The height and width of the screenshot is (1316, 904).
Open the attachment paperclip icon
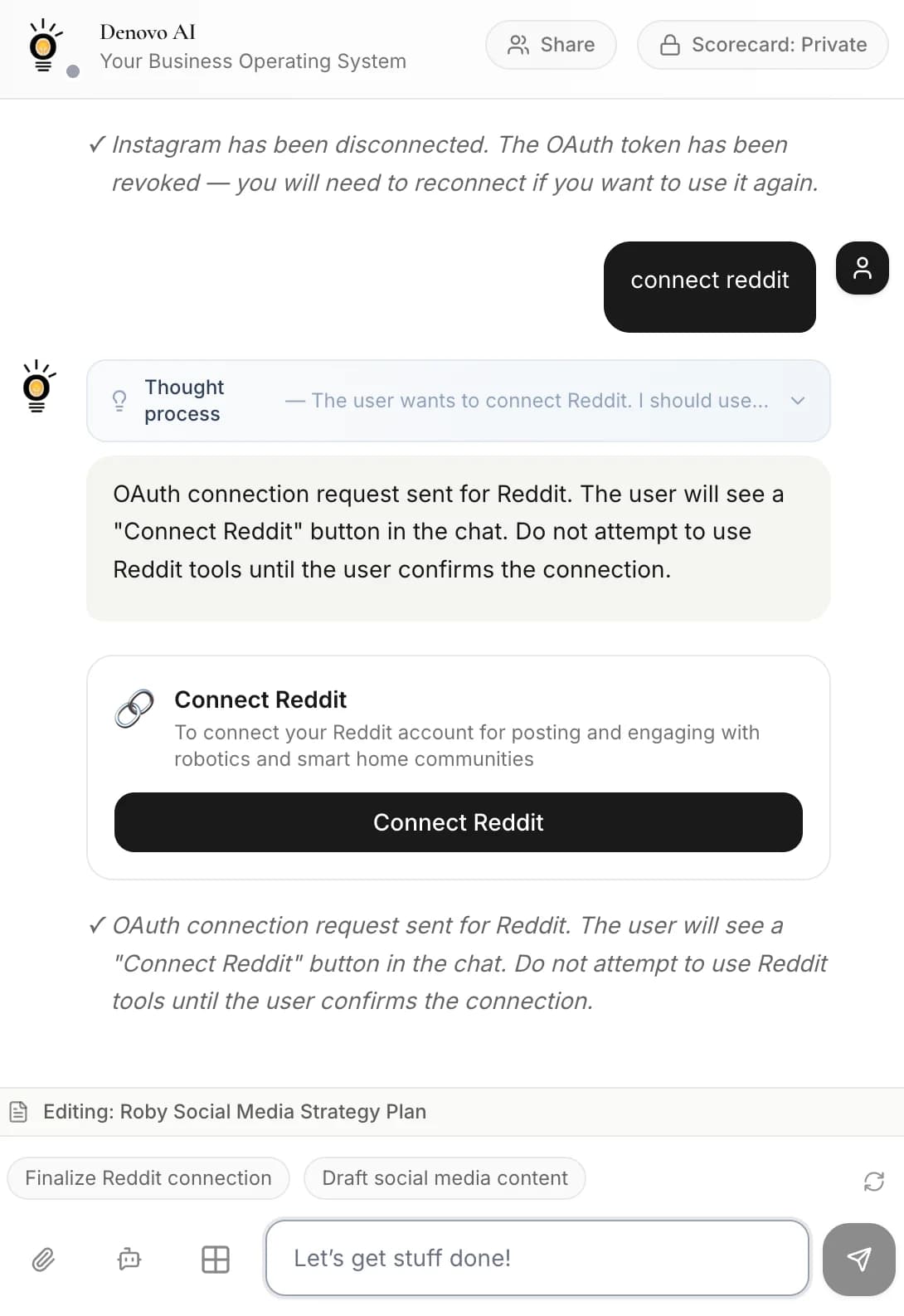point(43,1259)
